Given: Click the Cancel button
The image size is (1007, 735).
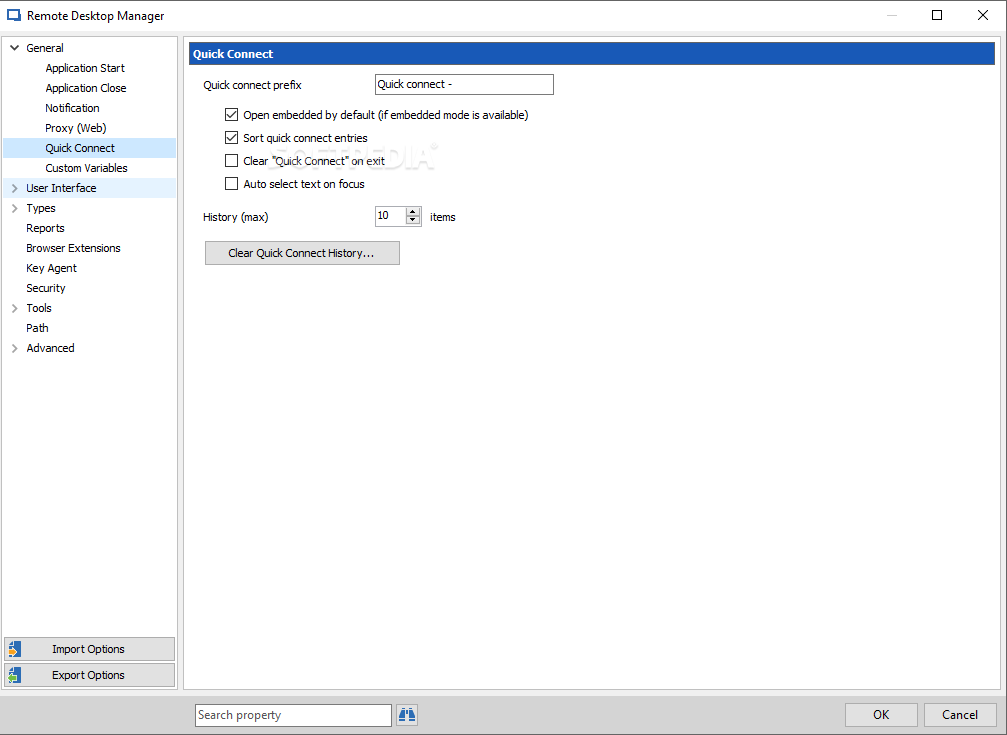Looking at the screenshot, I should [x=960, y=714].
